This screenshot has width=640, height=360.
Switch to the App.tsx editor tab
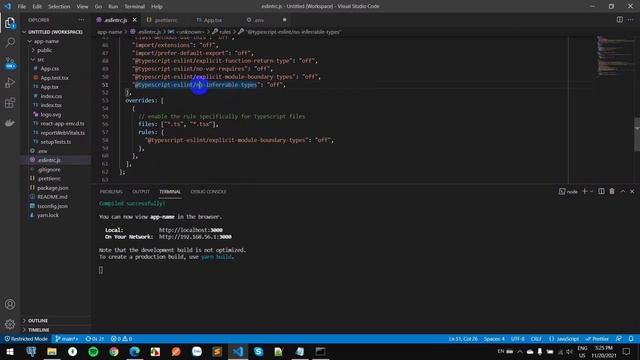tap(213, 20)
